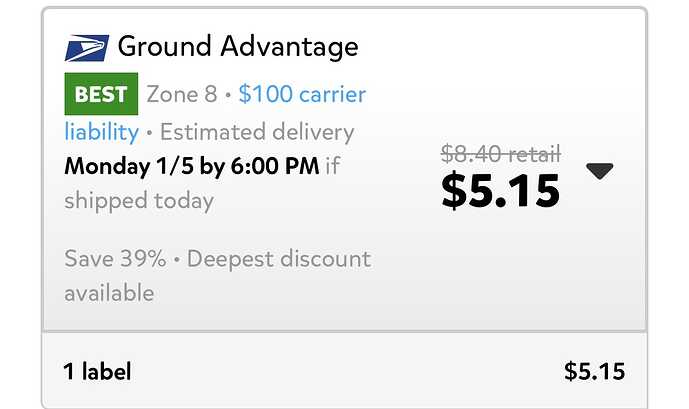689x409 pixels.
Task: Open the blue "$100 carrier" link text
Action: point(302,95)
